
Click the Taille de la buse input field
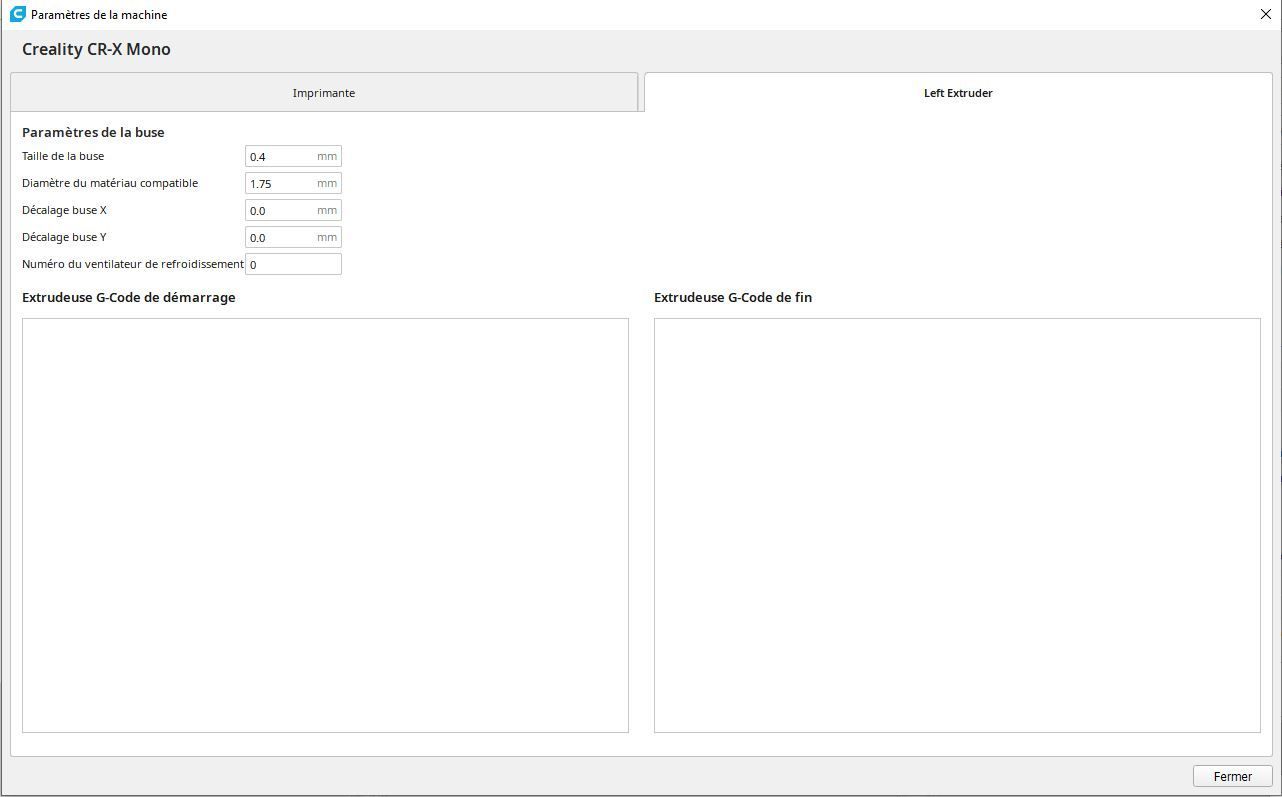point(293,156)
